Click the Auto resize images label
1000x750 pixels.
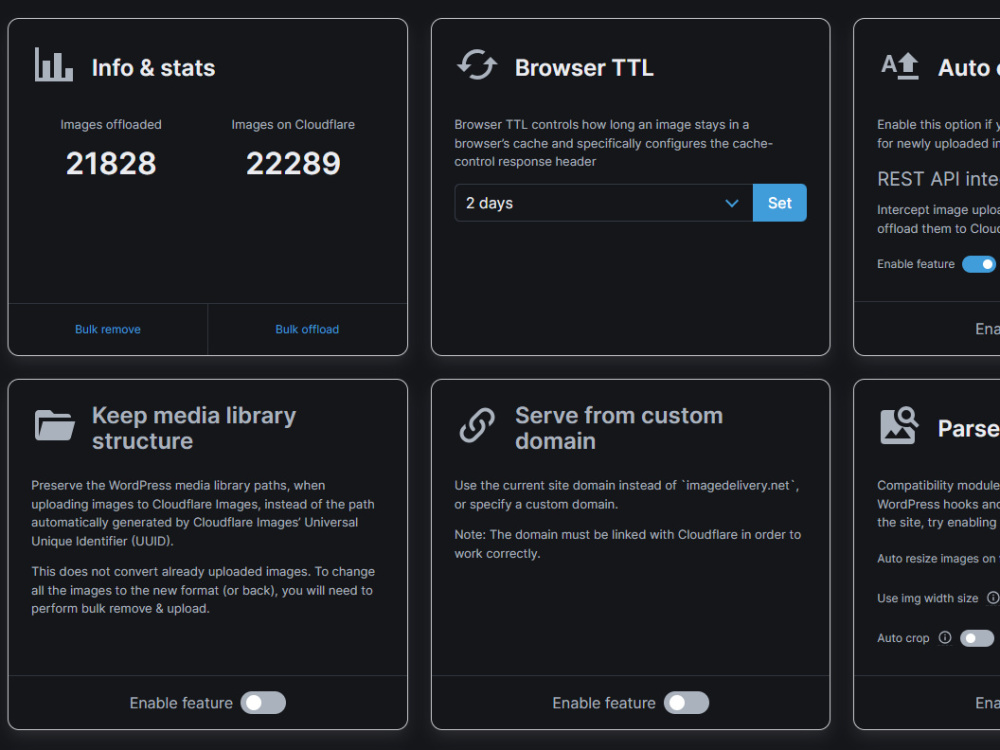[x=938, y=559]
